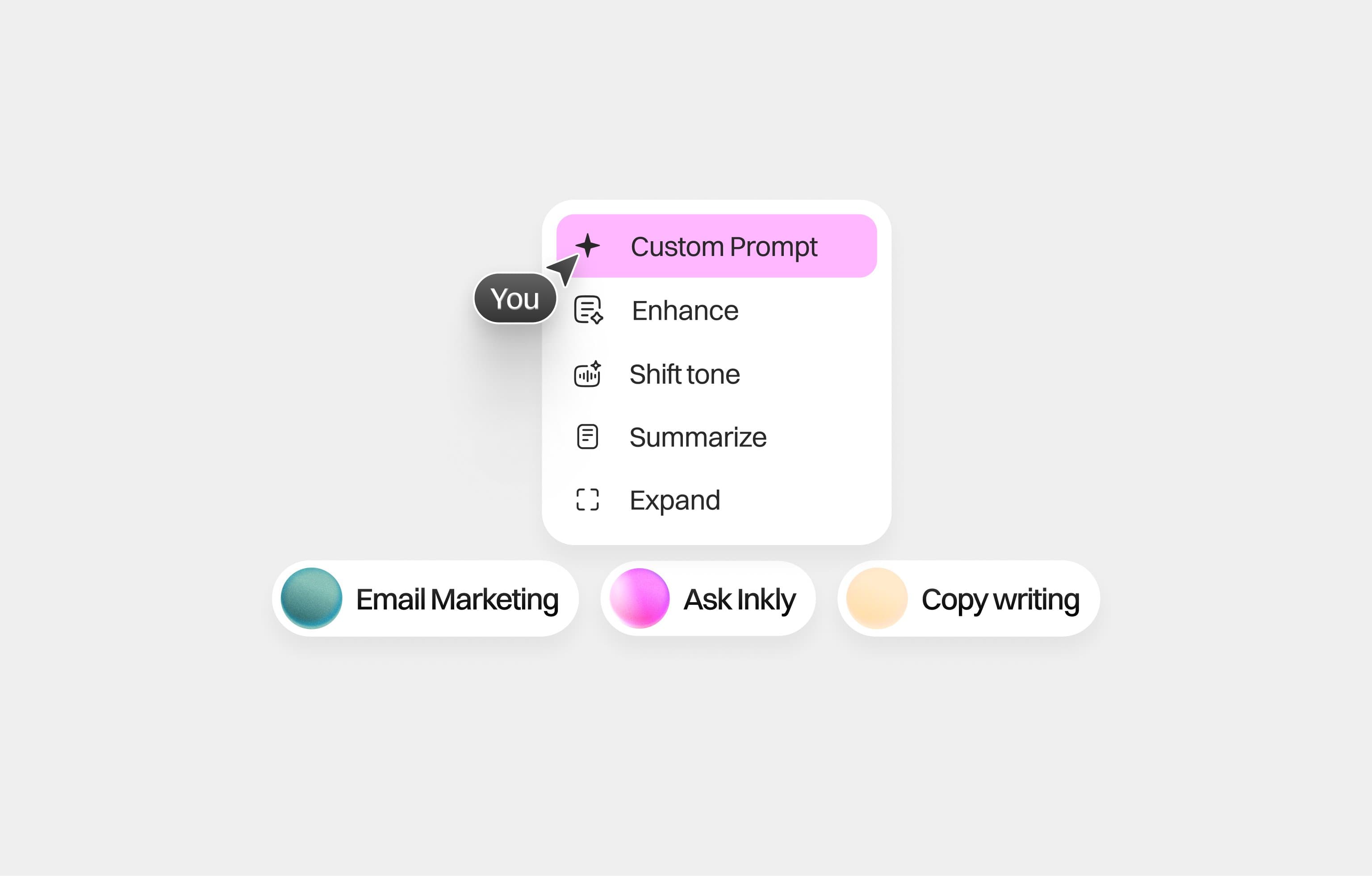This screenshot has width=1372, height=876.
Task: Click the You cursor label
Action: coord(515,299)
